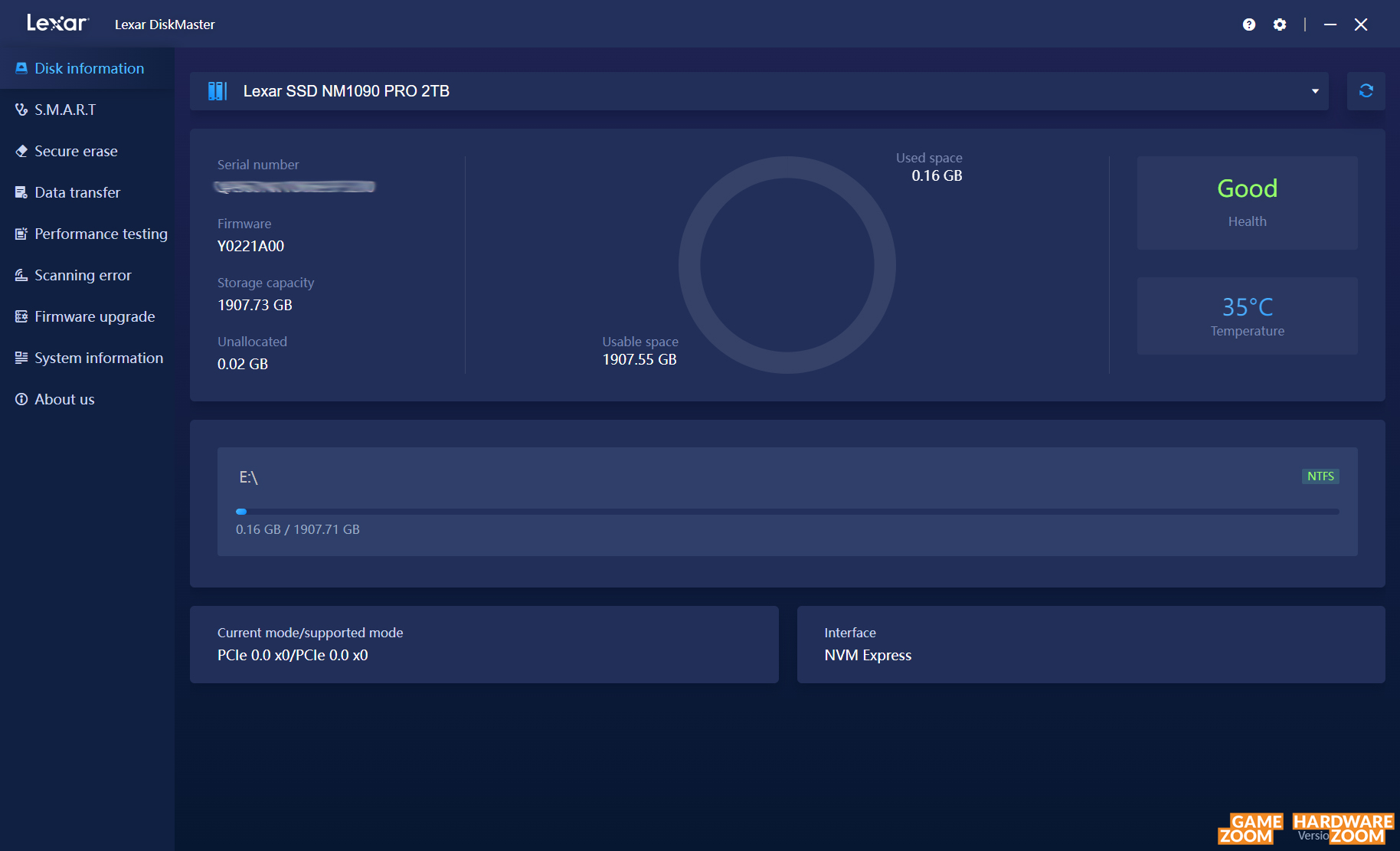
Task: Click the S.M.A.R.T stethoscope icon
Action: coord(21,110)
